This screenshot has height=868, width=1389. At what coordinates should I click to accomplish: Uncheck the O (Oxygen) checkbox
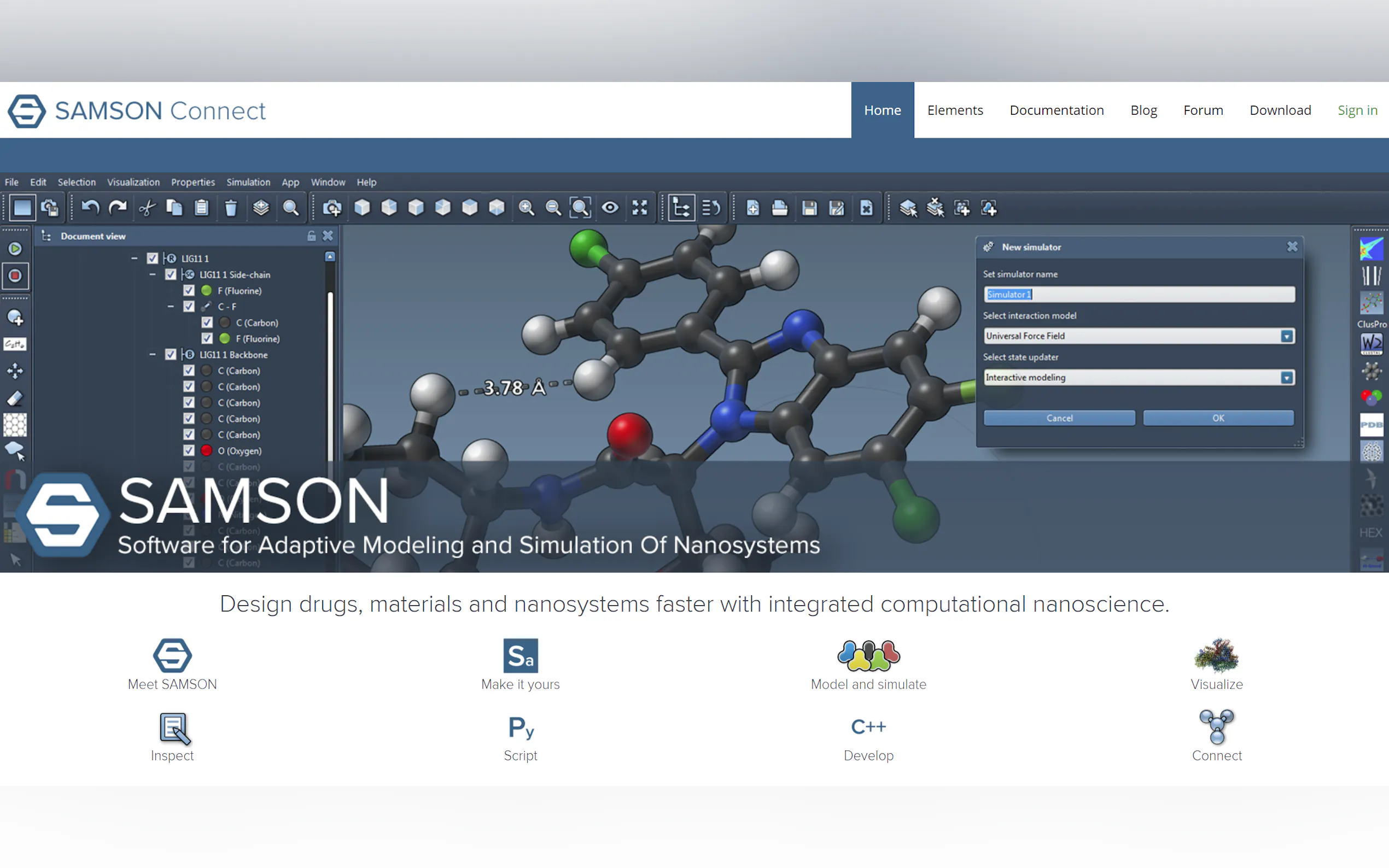[x=189, y=450]
